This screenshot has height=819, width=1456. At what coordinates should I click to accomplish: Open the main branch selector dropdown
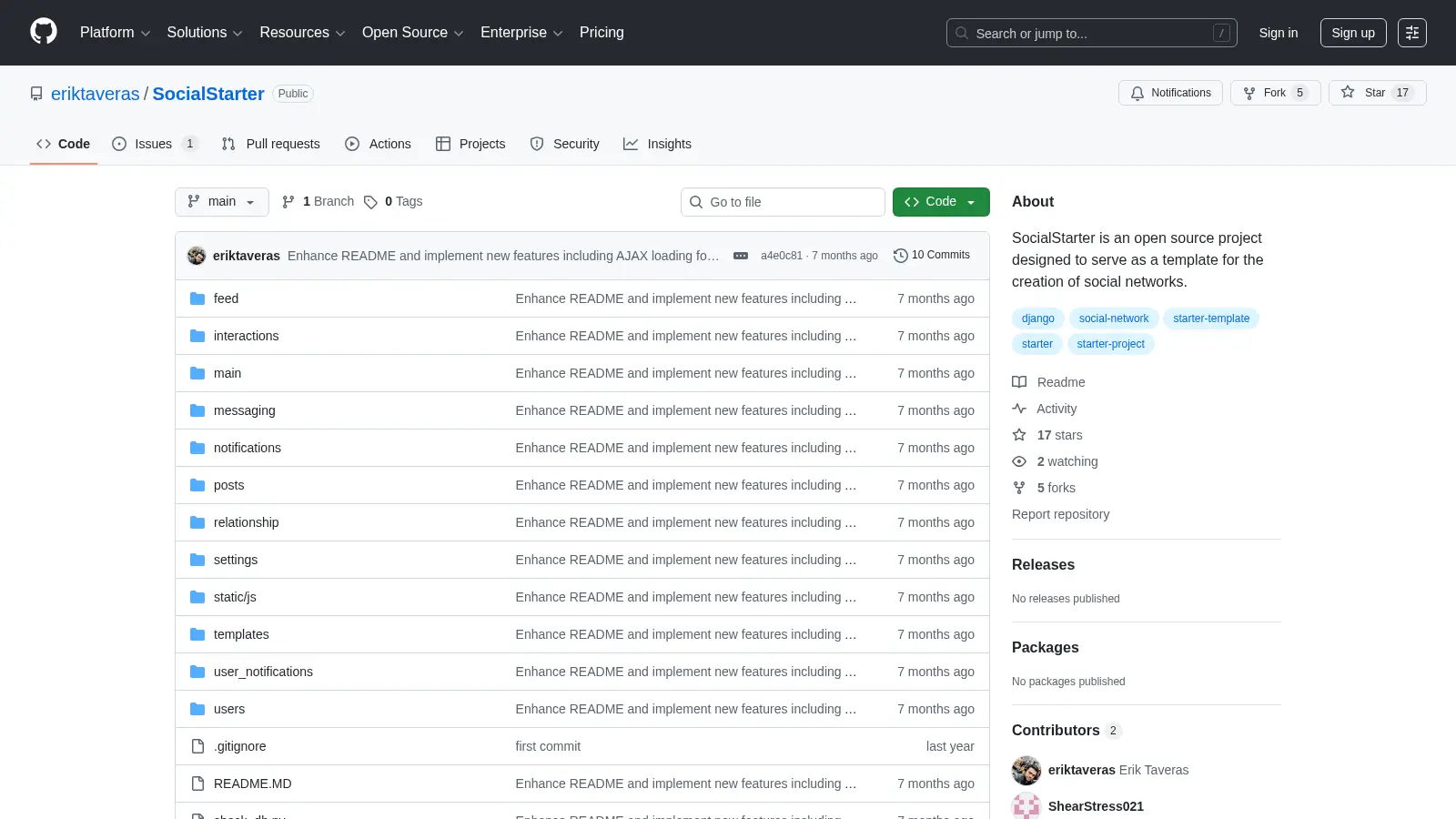click(222, 202)
